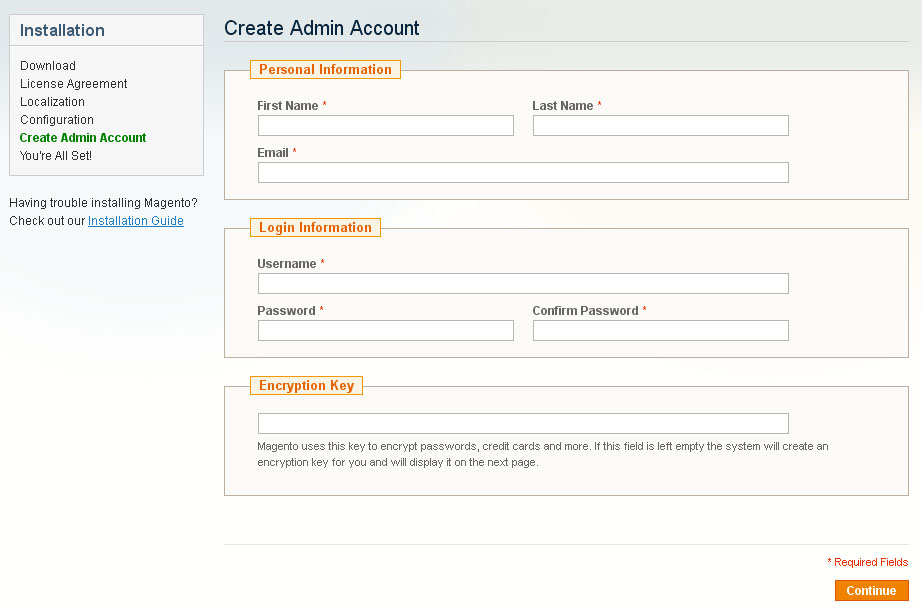Focus the First Name input field
The width and height of the screenshot is (922, 612).
(x=385, y=126)
